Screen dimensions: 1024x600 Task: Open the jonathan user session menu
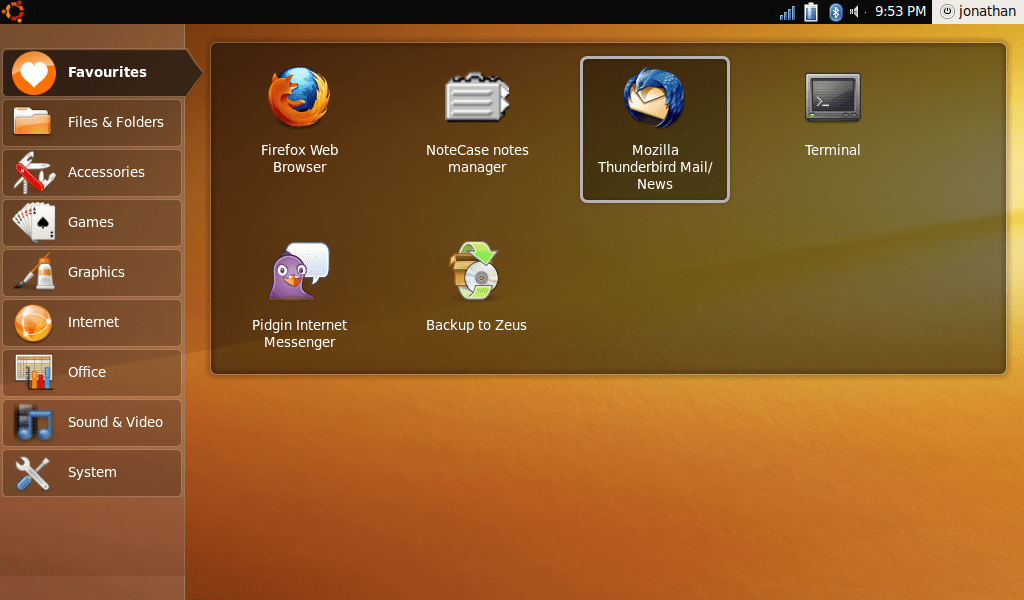(x=978, y=12)
